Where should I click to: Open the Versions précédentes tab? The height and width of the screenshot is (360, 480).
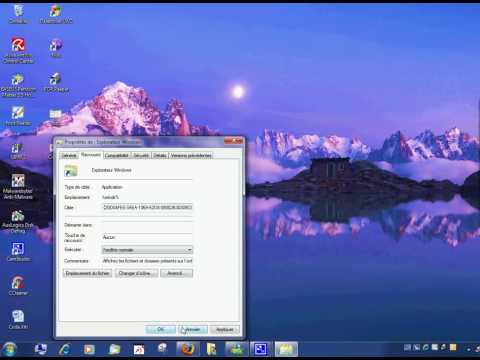[191, 155]
